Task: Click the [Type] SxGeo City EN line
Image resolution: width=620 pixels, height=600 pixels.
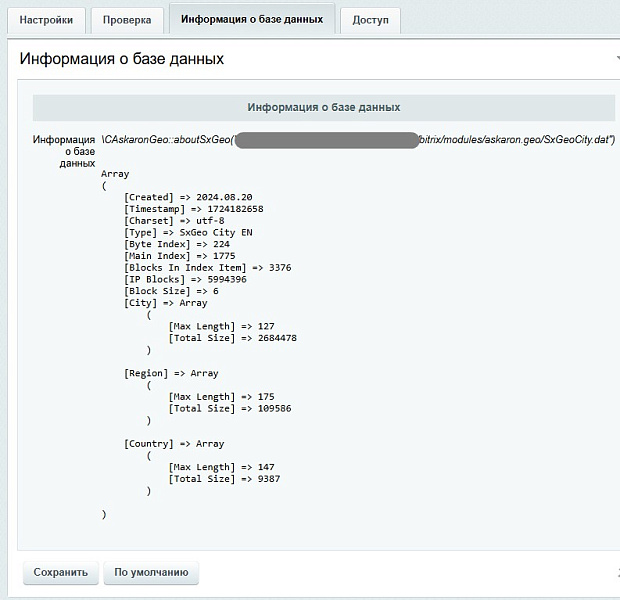Action: [x=190, y=232]
